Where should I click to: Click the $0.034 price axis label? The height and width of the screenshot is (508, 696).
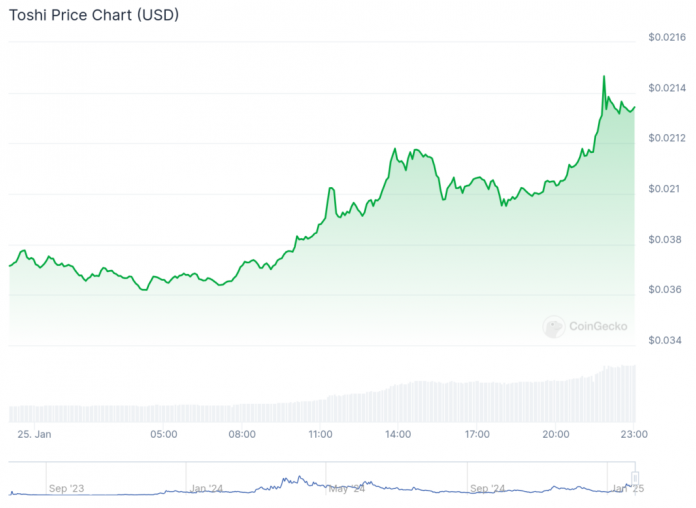tap(664, 340)
